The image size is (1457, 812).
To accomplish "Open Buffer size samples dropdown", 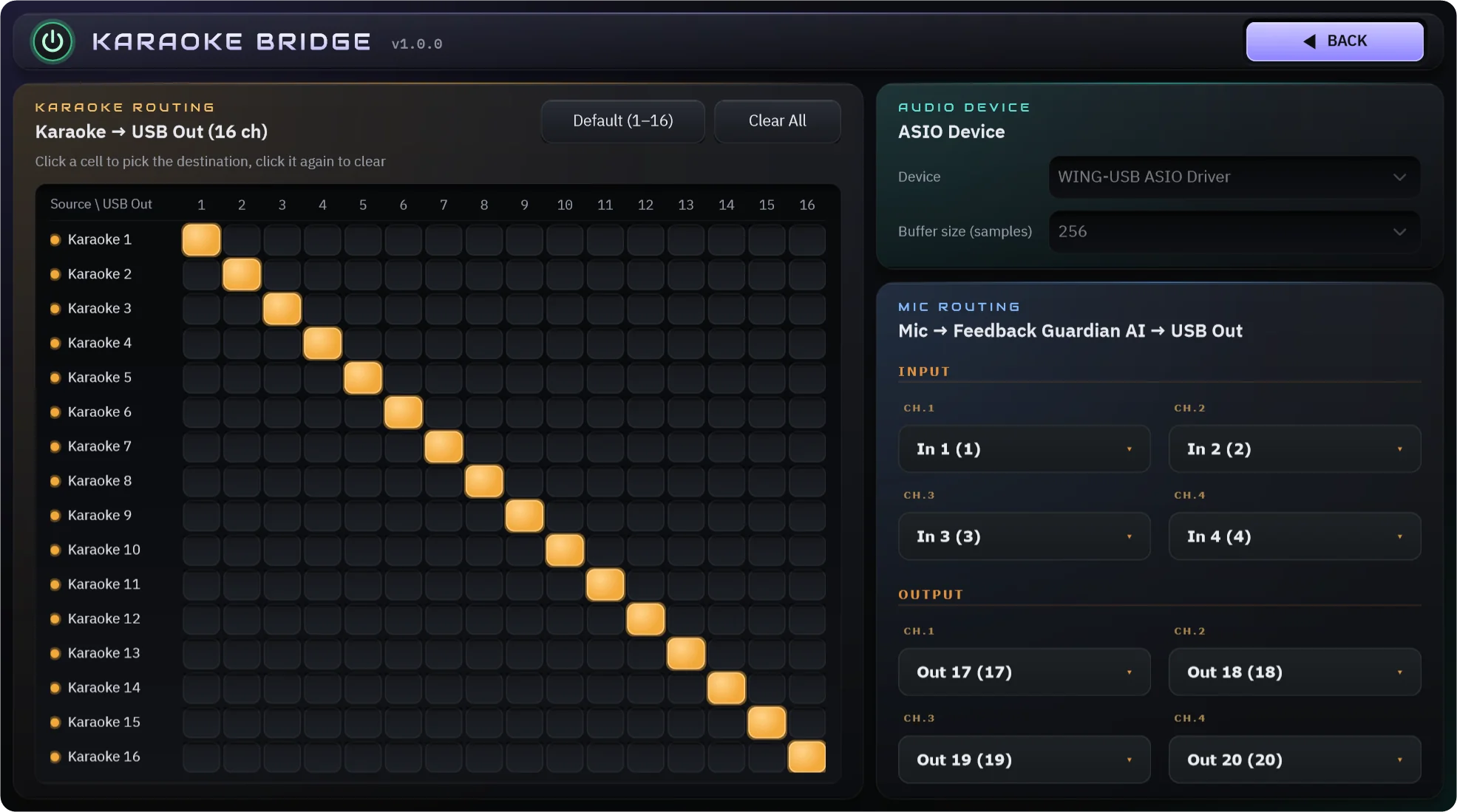I will click(1234, 232).
